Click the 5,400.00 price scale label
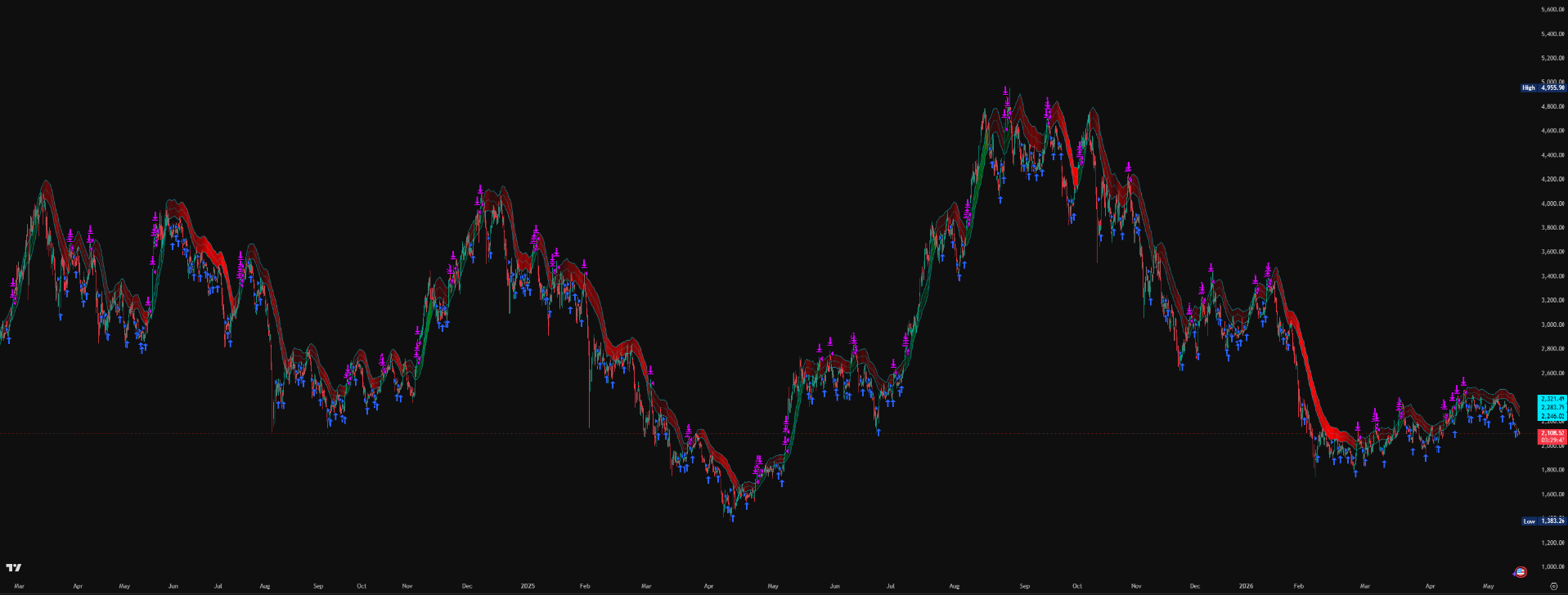The height and width of the screenshot is (595, 1568). click(x=1552, y=34)
